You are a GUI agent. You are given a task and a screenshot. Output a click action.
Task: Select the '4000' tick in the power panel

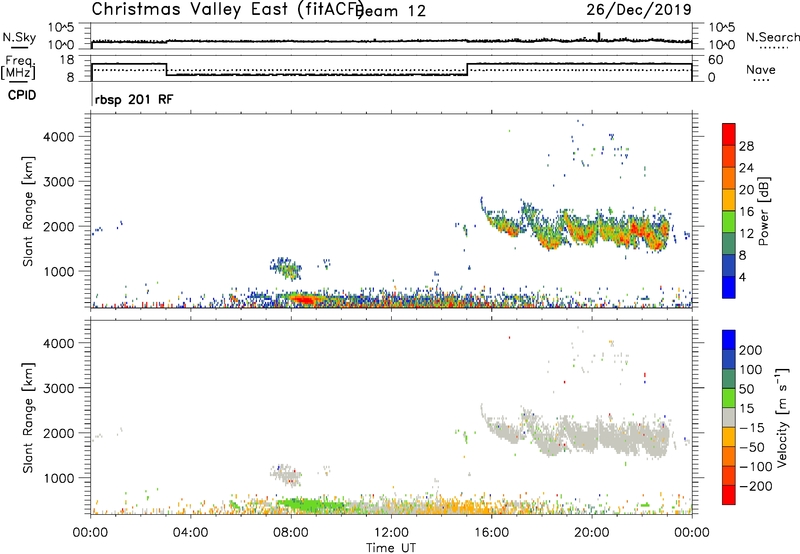point(59,137)
